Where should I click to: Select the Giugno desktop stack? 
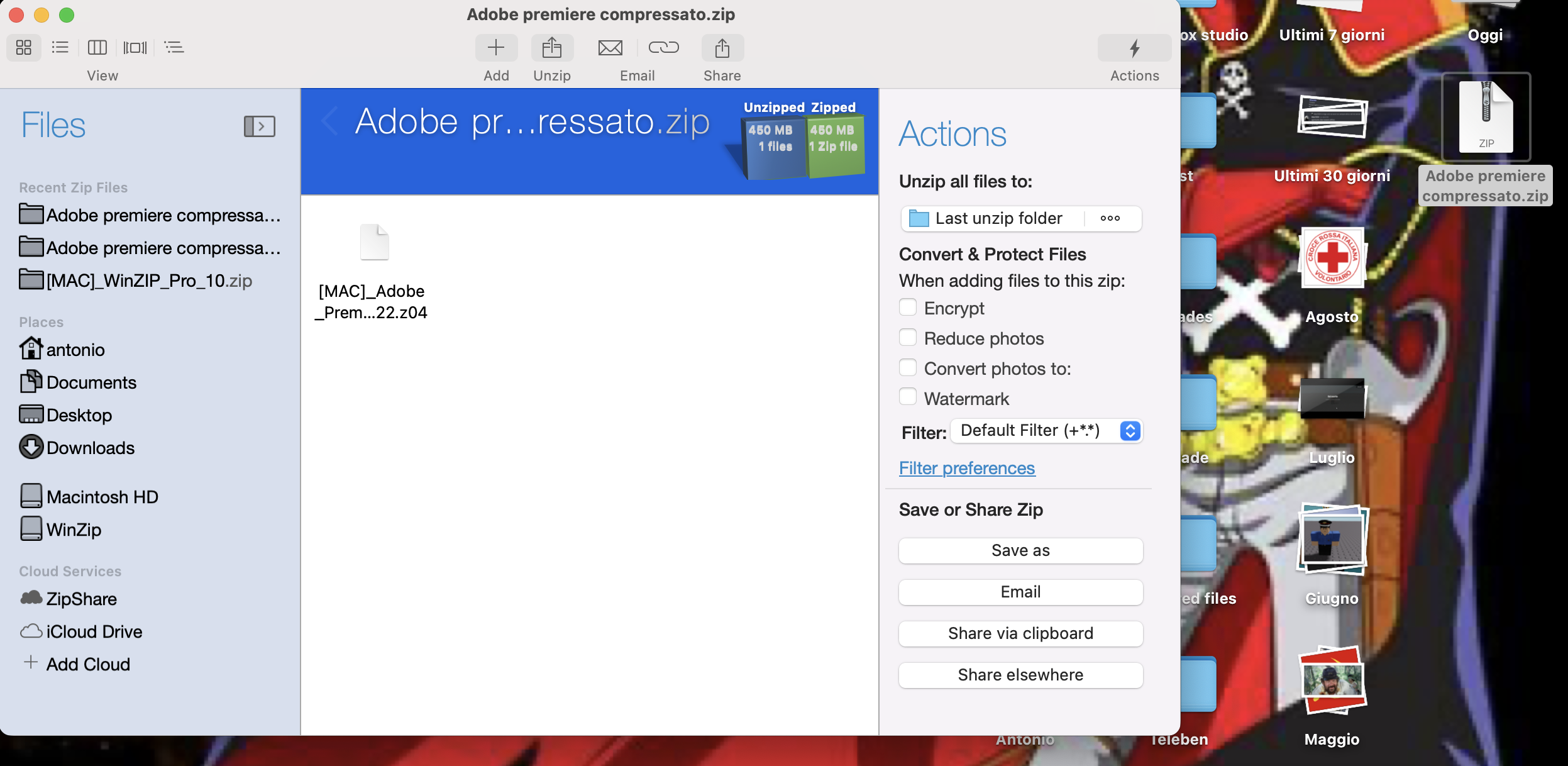click(x=1332, y=555)
